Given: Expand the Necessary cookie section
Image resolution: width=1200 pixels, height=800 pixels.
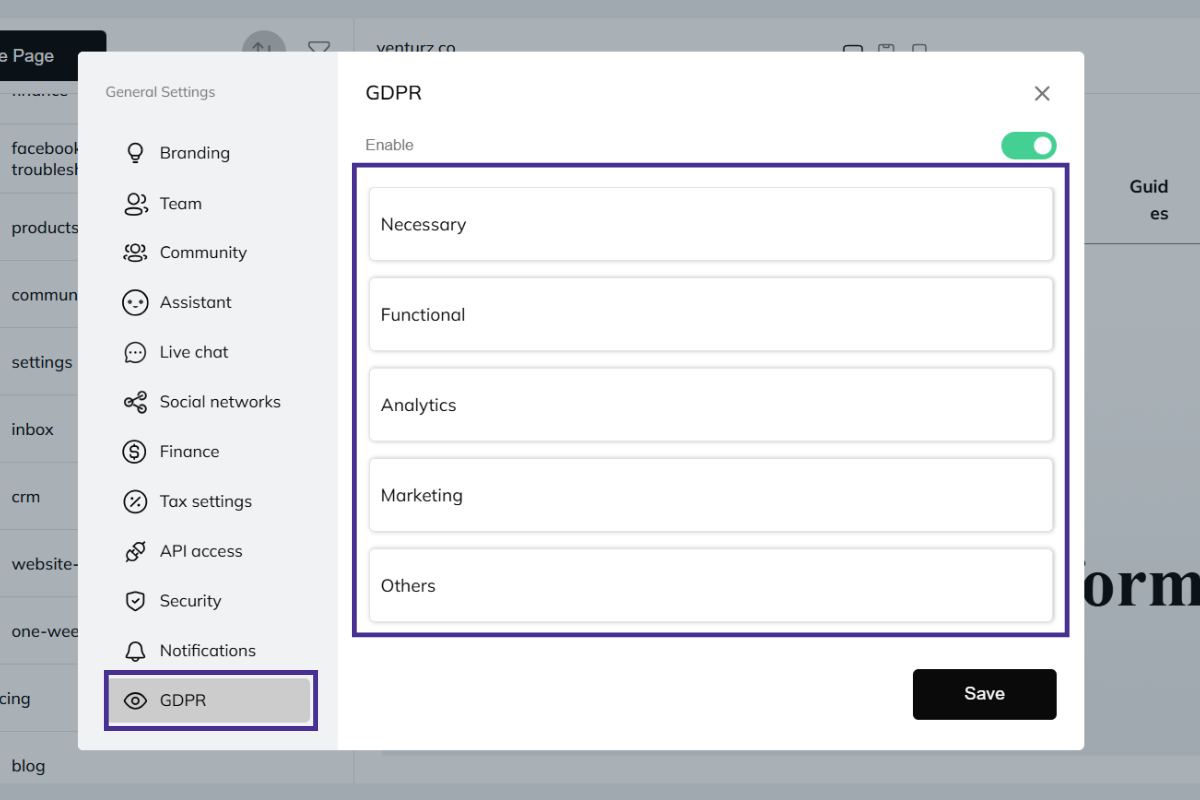Looking at the screenshot, I should (x=711, y=225).
